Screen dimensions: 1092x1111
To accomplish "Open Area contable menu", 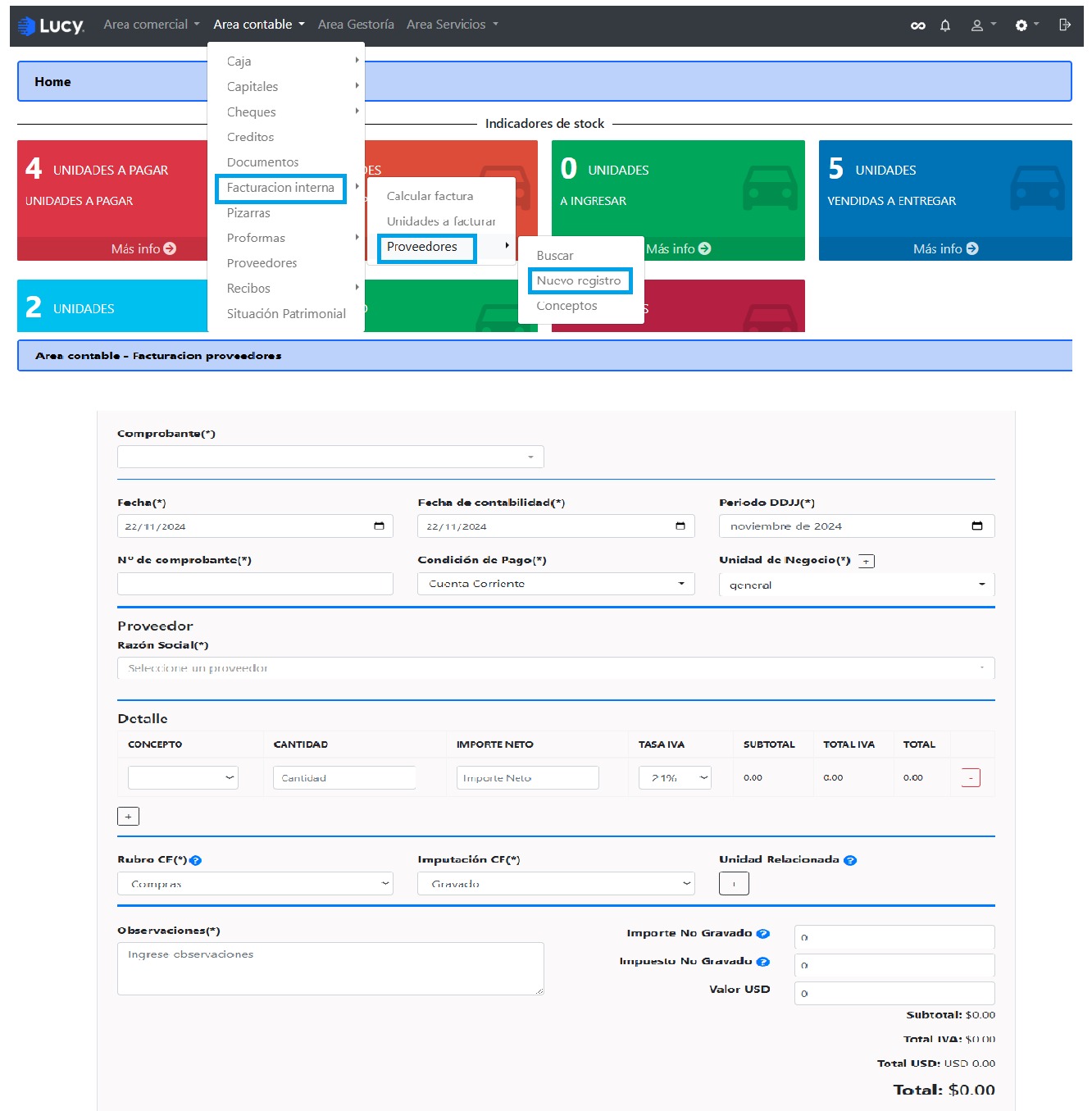I will [259, 25].
